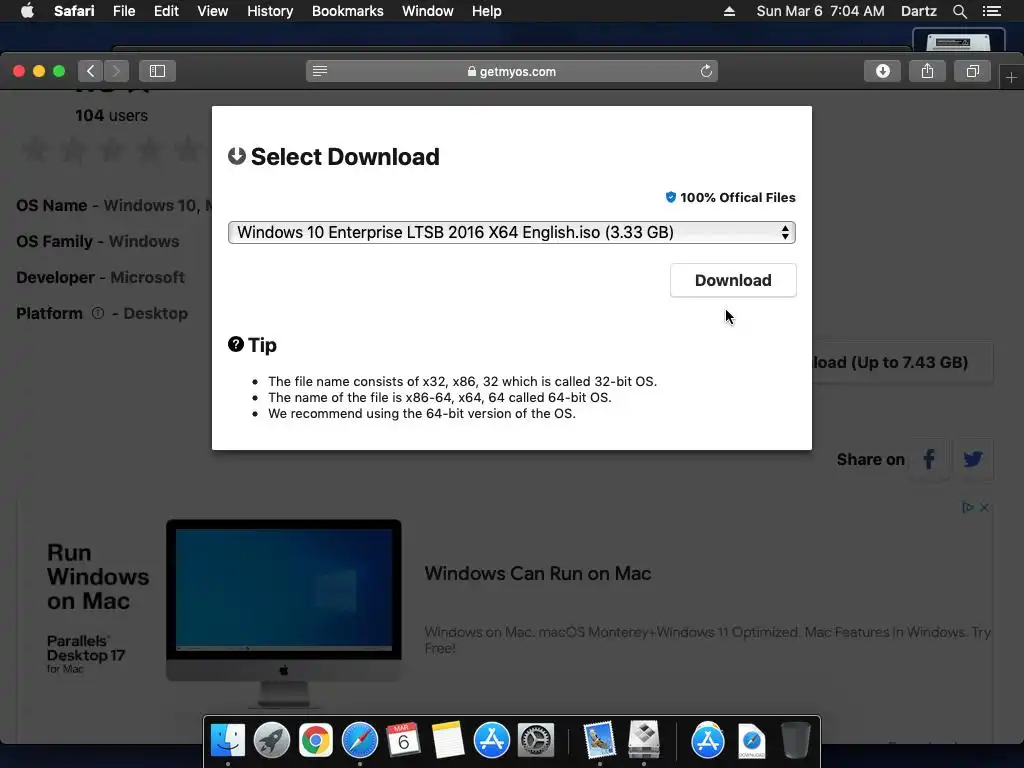Click the 100% Offical Files badge
Viewport: 1024px width, 768px height.
(x=730, y=197)
